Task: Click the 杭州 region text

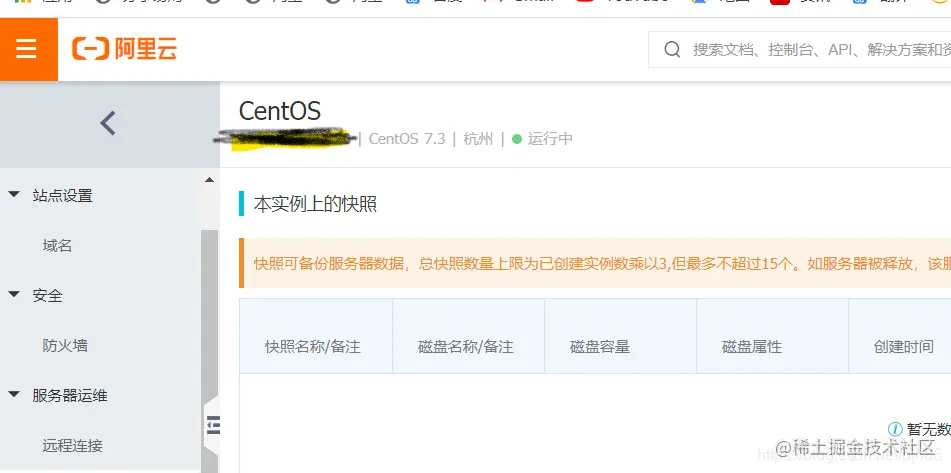Action: click(x=479, y=139)
